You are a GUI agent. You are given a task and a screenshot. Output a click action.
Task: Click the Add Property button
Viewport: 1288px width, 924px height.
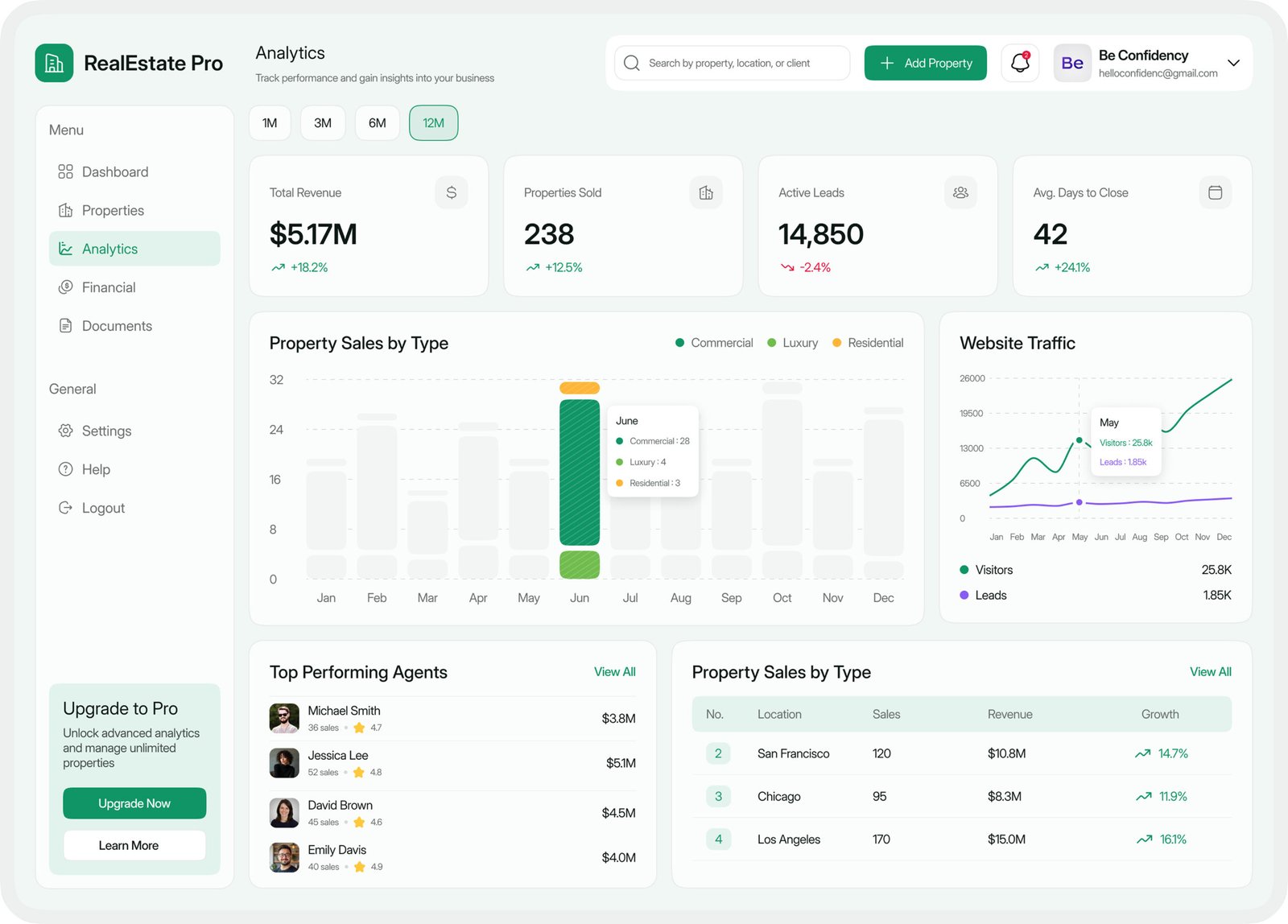pos(925,63)
